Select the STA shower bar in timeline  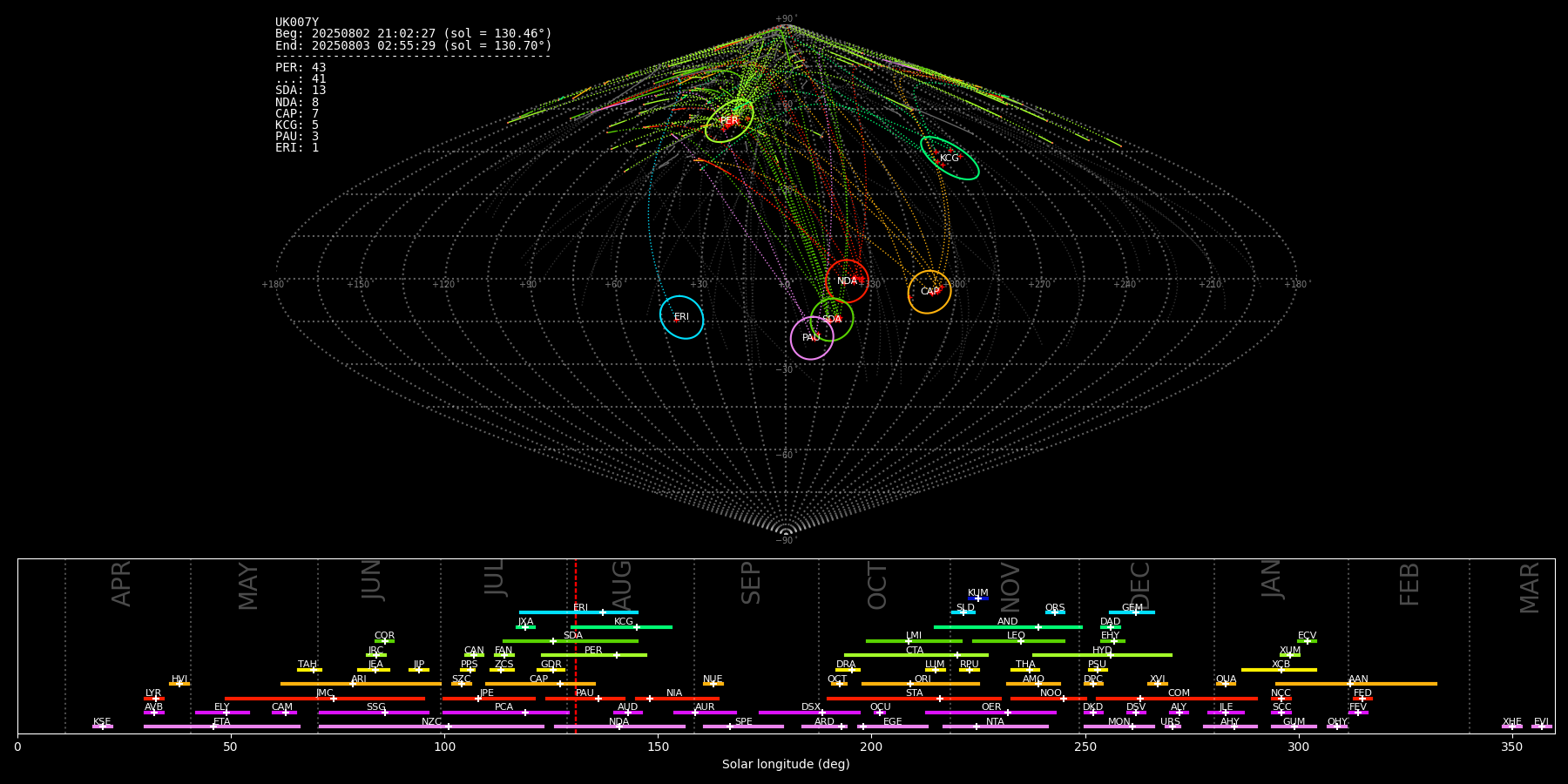(x=914, y=698)
